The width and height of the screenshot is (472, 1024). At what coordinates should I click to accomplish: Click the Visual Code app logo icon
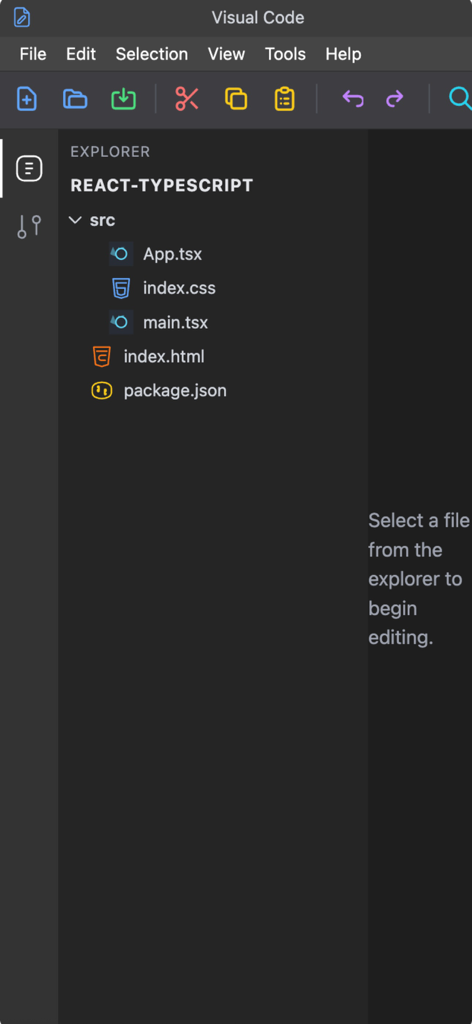point(22,18)
